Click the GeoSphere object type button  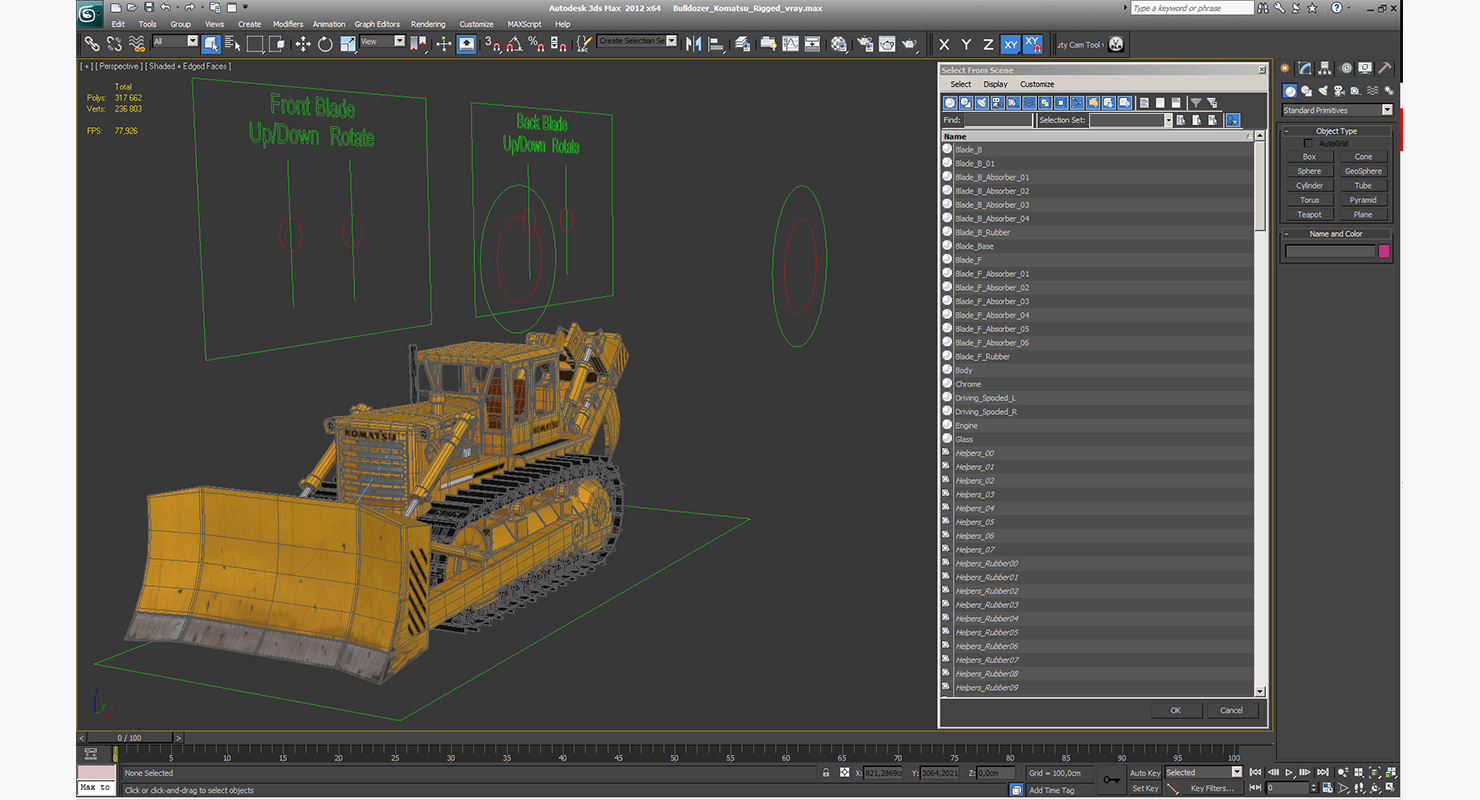coord(1363,171)
